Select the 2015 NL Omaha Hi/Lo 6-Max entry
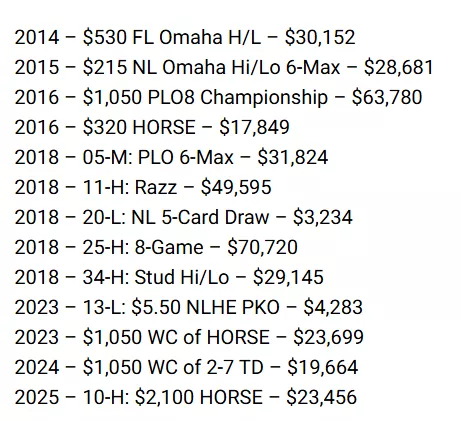This screenshot has width=461, height=421. [x=224, y=67]
